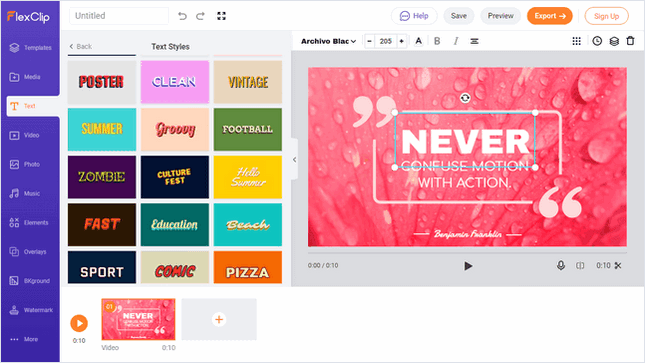The height and width of the screenshot is (363, 645).
Task: Click the orange Export button
Action: tap(550, 16)
